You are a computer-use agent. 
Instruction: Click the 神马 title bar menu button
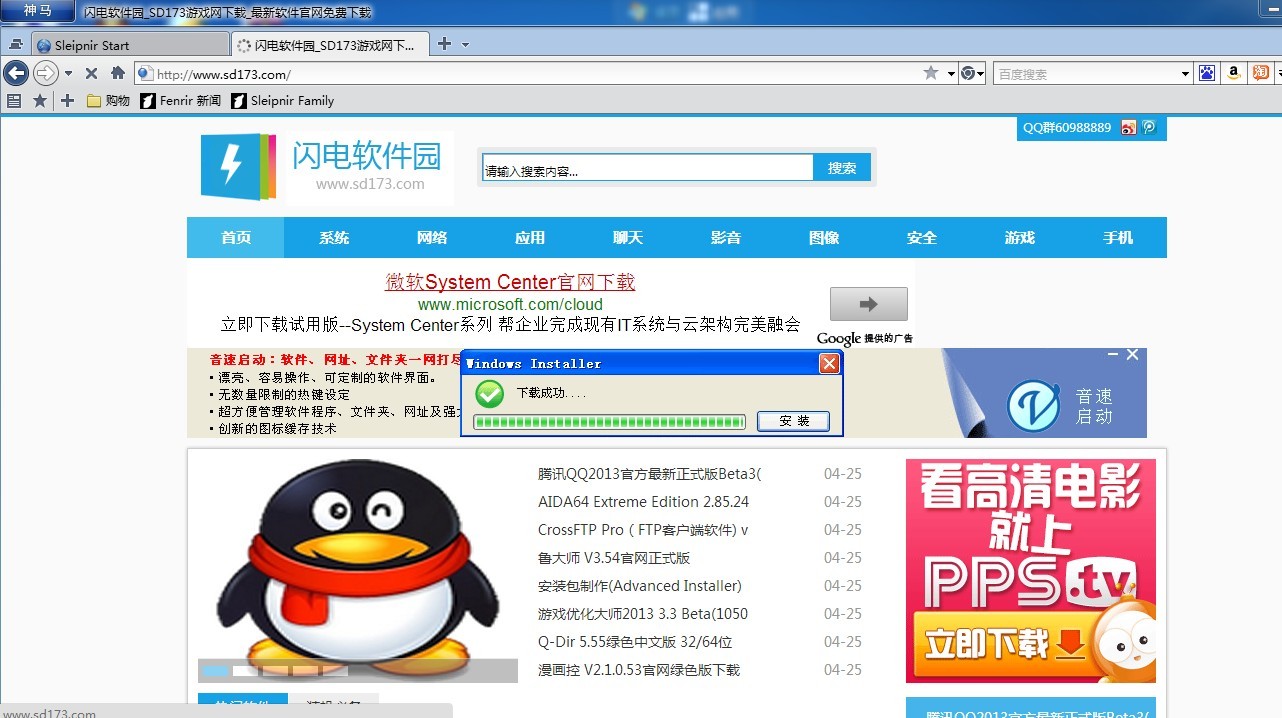coord(38,11)
